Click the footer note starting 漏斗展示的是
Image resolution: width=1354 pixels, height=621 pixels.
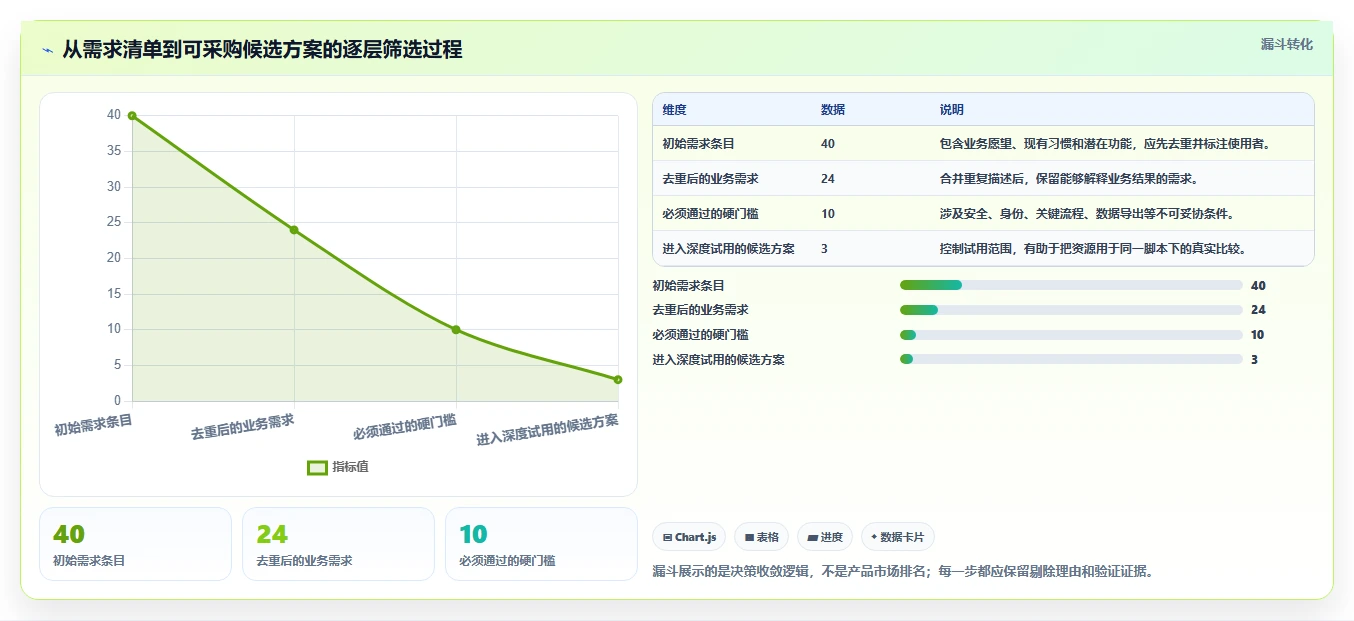902,572
